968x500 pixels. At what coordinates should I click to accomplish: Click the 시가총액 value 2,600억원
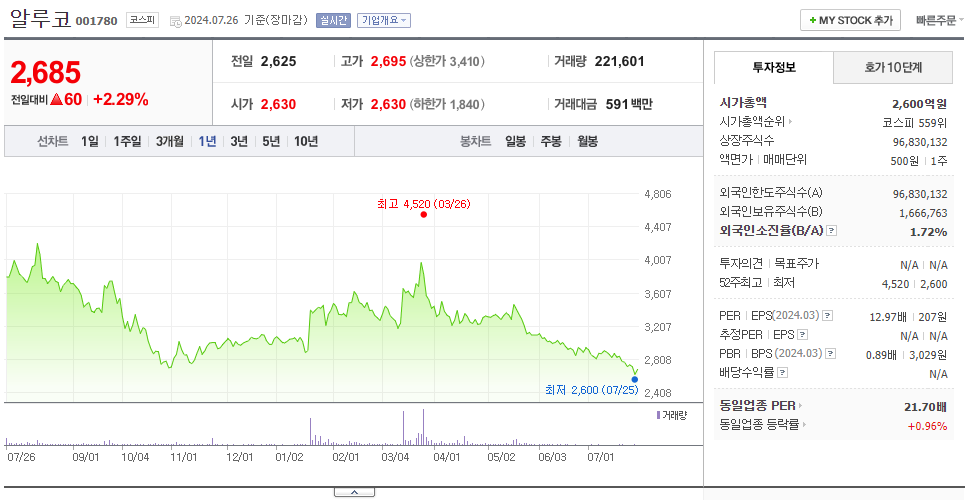click(920, 104)
